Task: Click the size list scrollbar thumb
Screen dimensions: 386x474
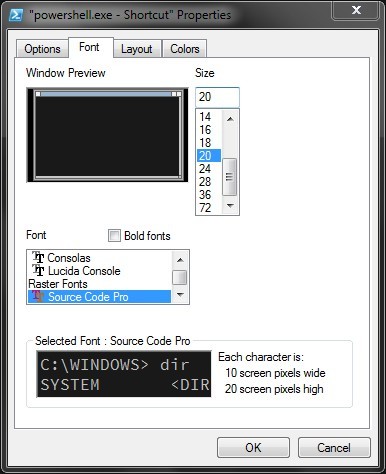Action: [229, 177]
